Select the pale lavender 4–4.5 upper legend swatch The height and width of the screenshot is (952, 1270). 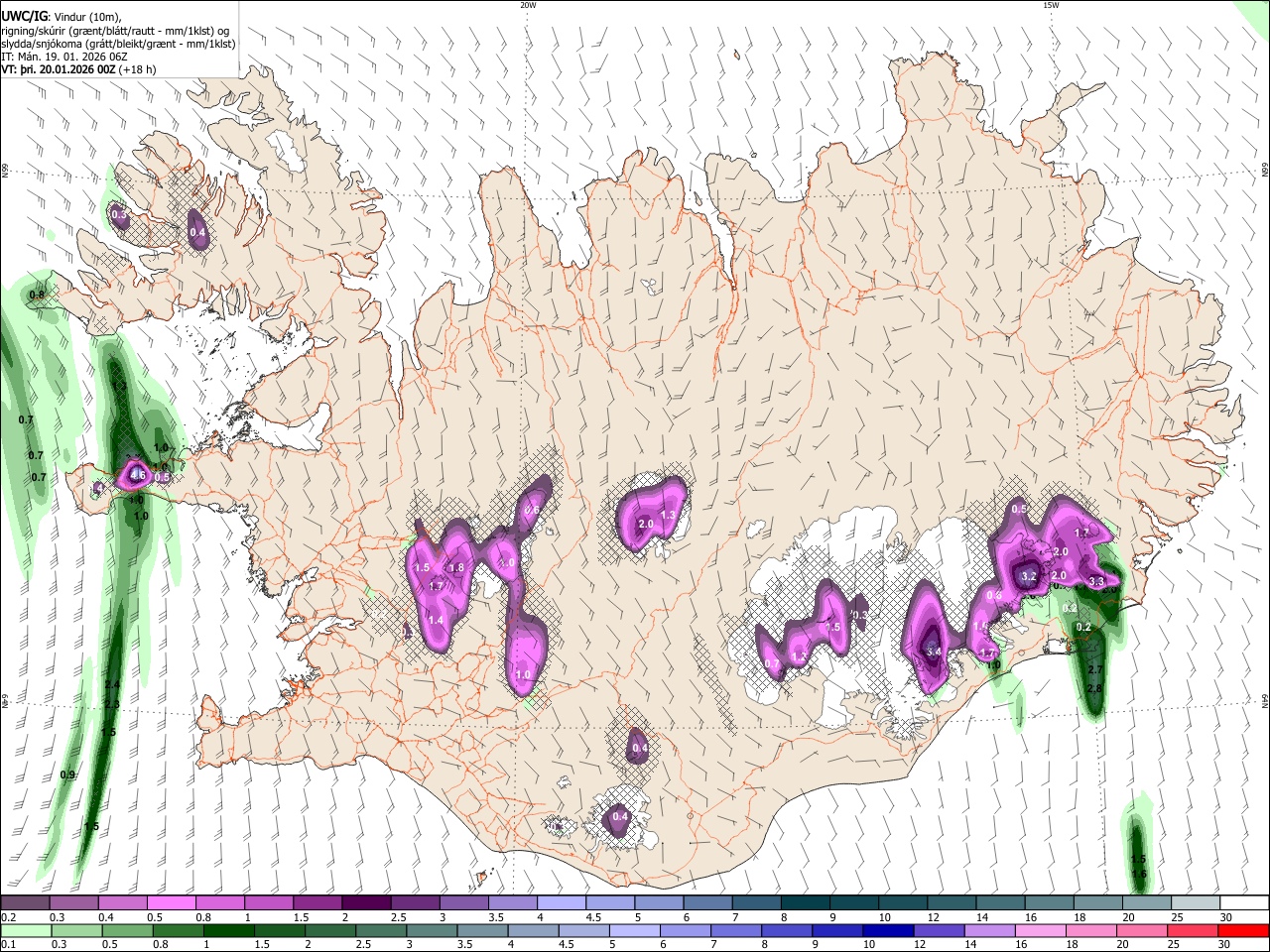click(562, 902)
